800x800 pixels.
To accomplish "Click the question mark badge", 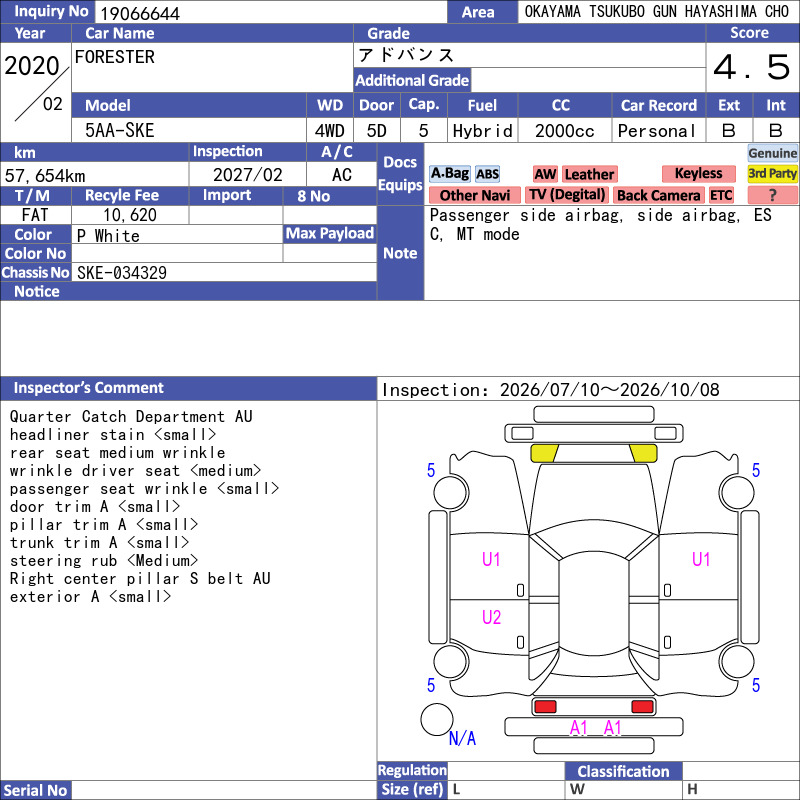I will pos(772,195).
